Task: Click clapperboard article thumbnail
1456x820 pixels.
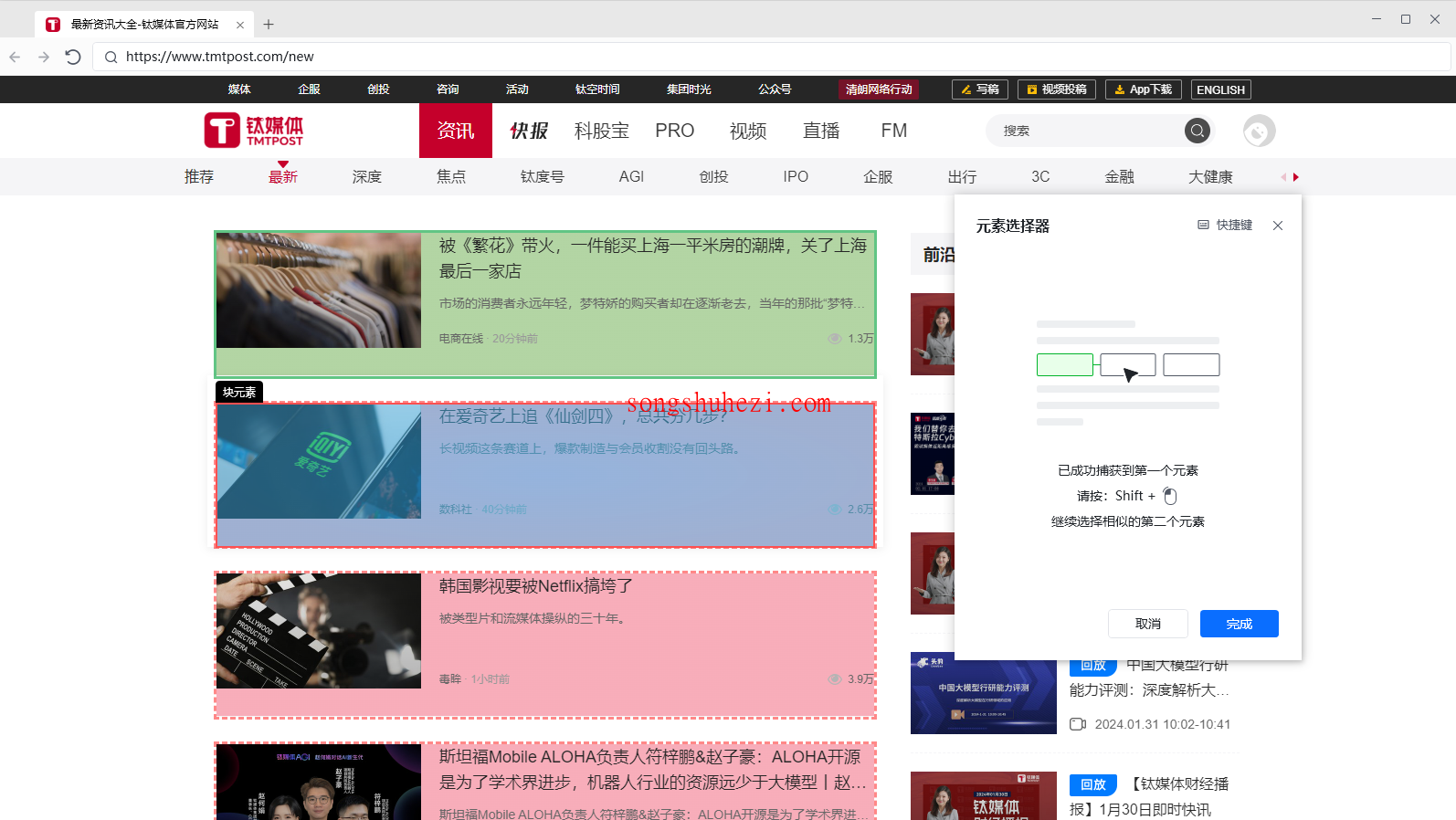Action: [319, 631]
